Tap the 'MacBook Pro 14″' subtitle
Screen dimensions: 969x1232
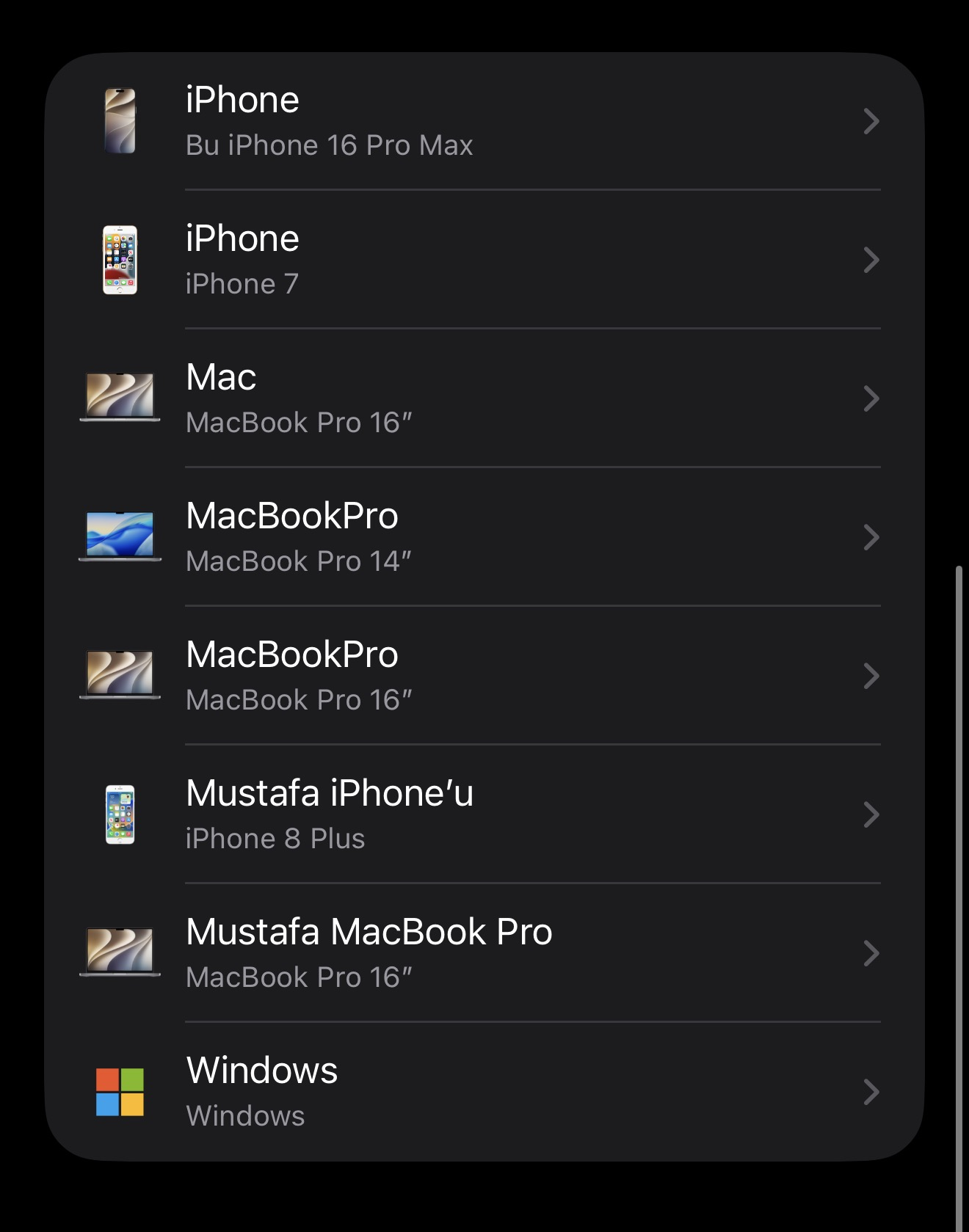coord(299,561)
